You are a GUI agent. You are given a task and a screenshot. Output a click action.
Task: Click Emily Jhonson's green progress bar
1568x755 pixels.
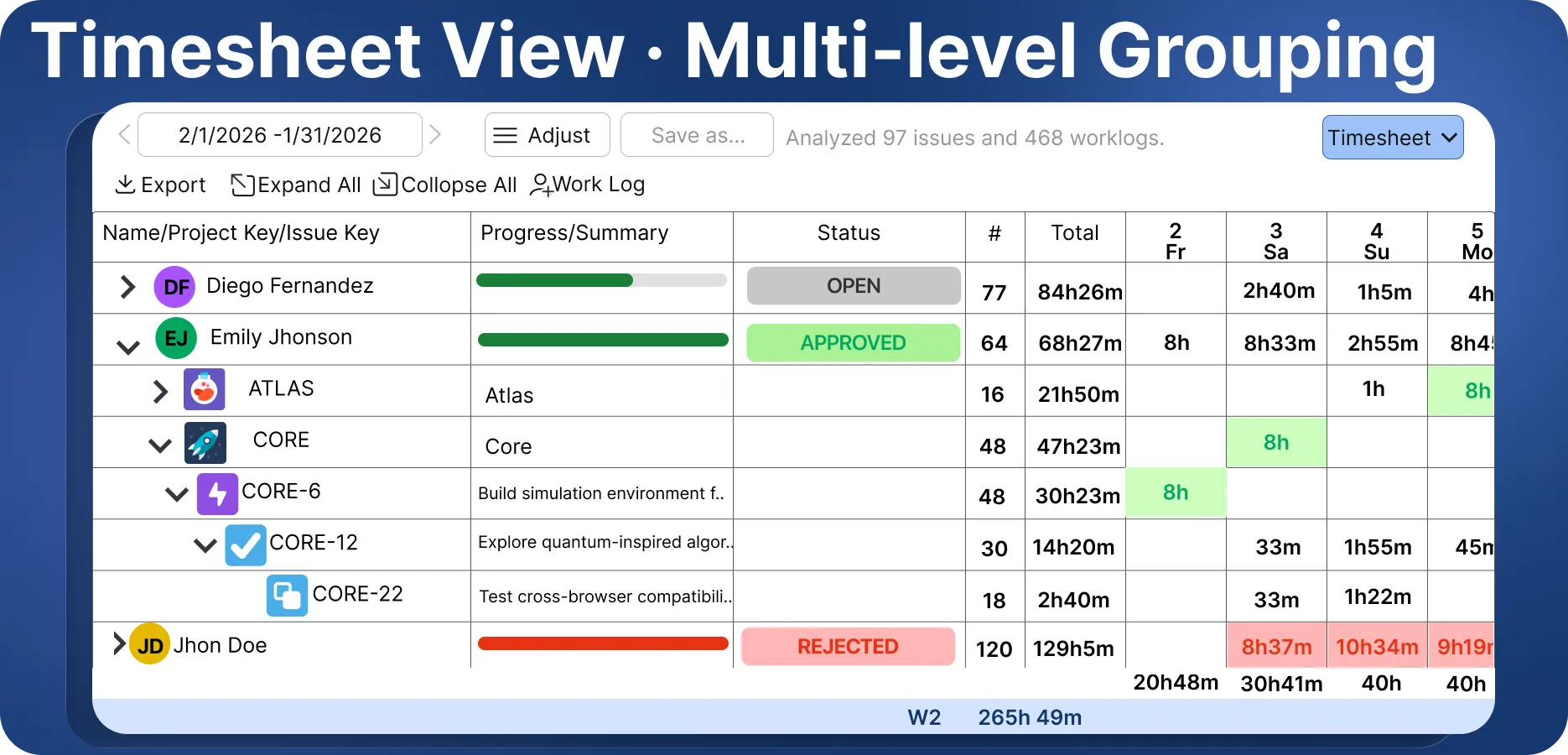tap(603, 340)
